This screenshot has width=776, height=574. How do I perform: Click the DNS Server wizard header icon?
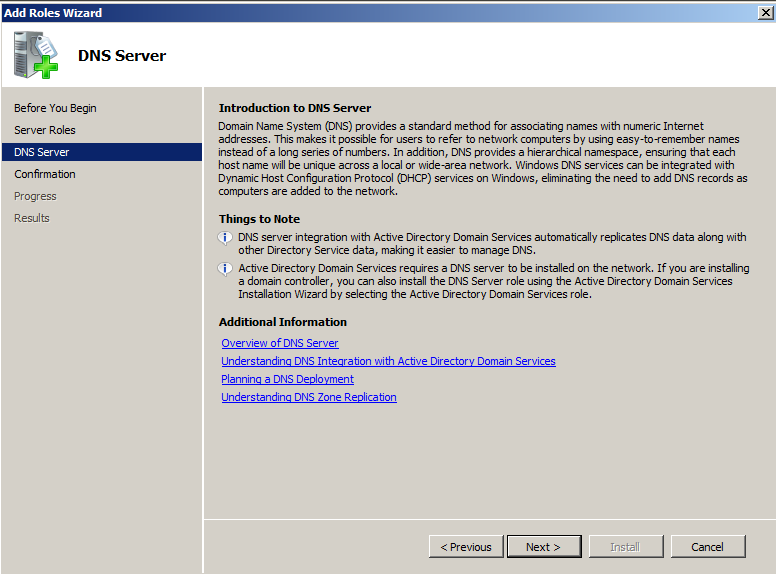pos(36,55)
